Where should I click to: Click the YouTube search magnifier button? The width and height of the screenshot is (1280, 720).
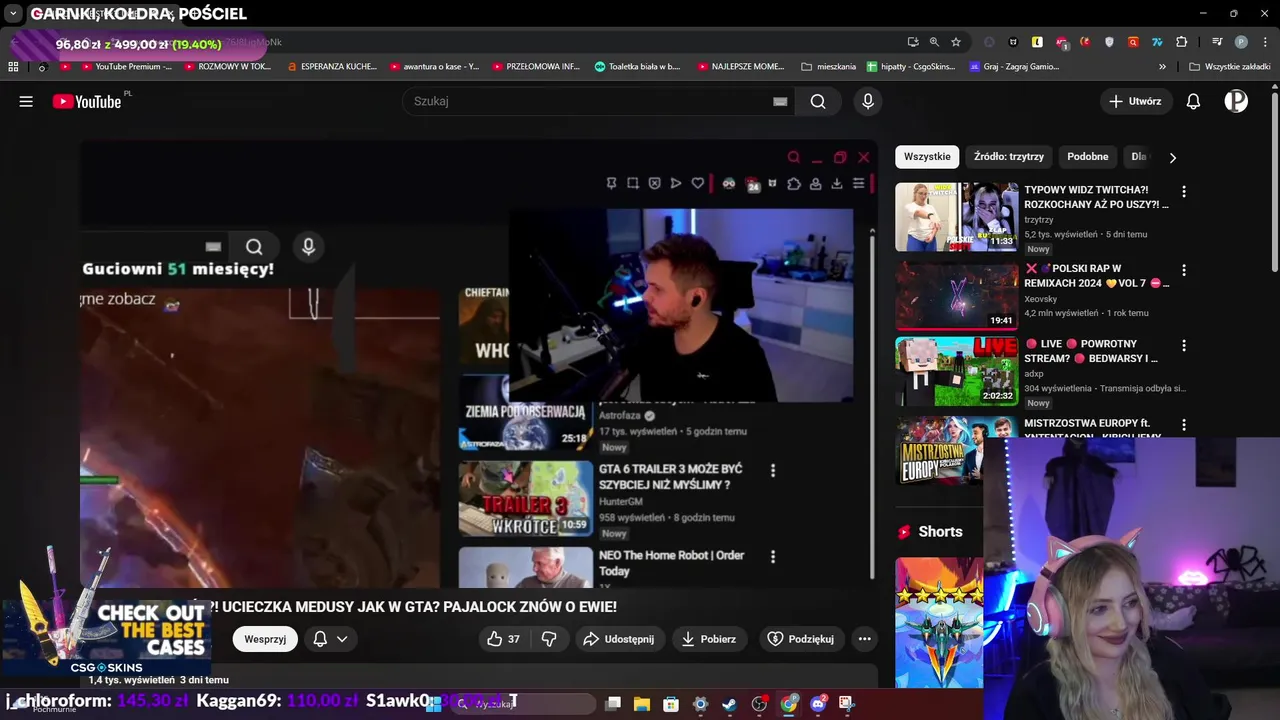[818, 101]
